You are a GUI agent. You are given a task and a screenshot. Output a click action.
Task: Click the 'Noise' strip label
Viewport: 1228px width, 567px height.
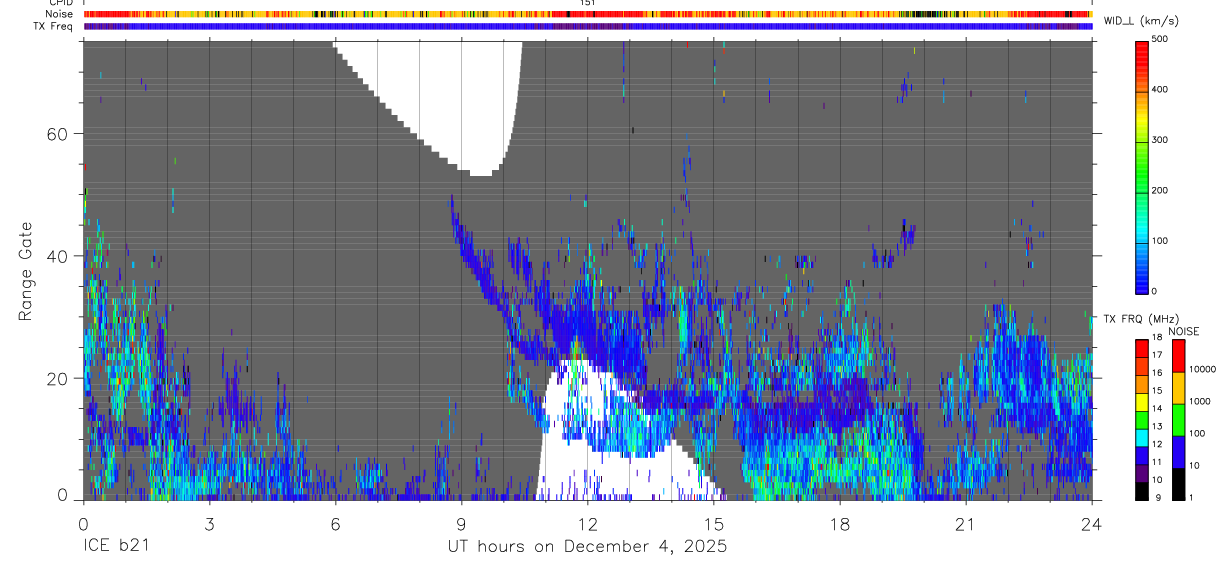point(59,14)
